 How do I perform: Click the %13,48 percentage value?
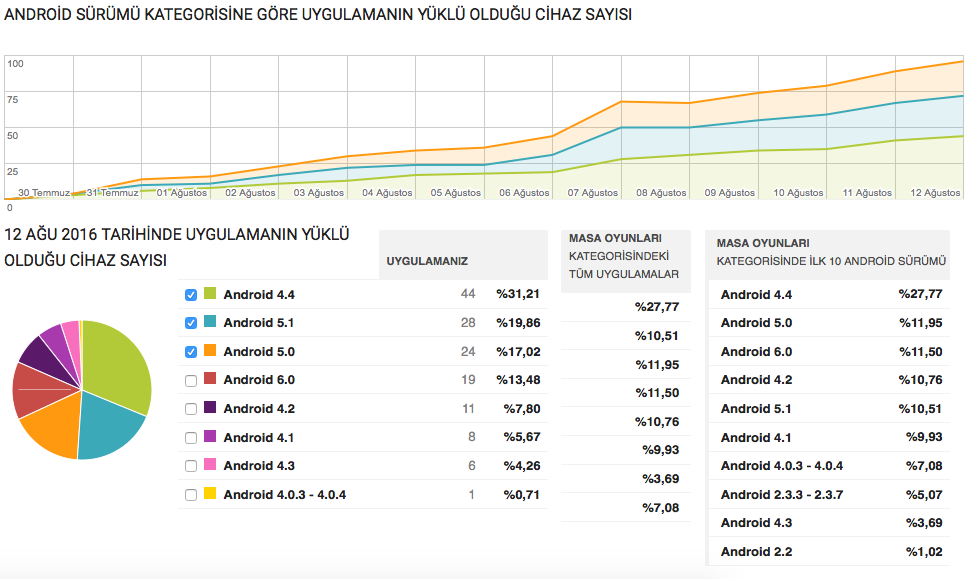[518, 380]
